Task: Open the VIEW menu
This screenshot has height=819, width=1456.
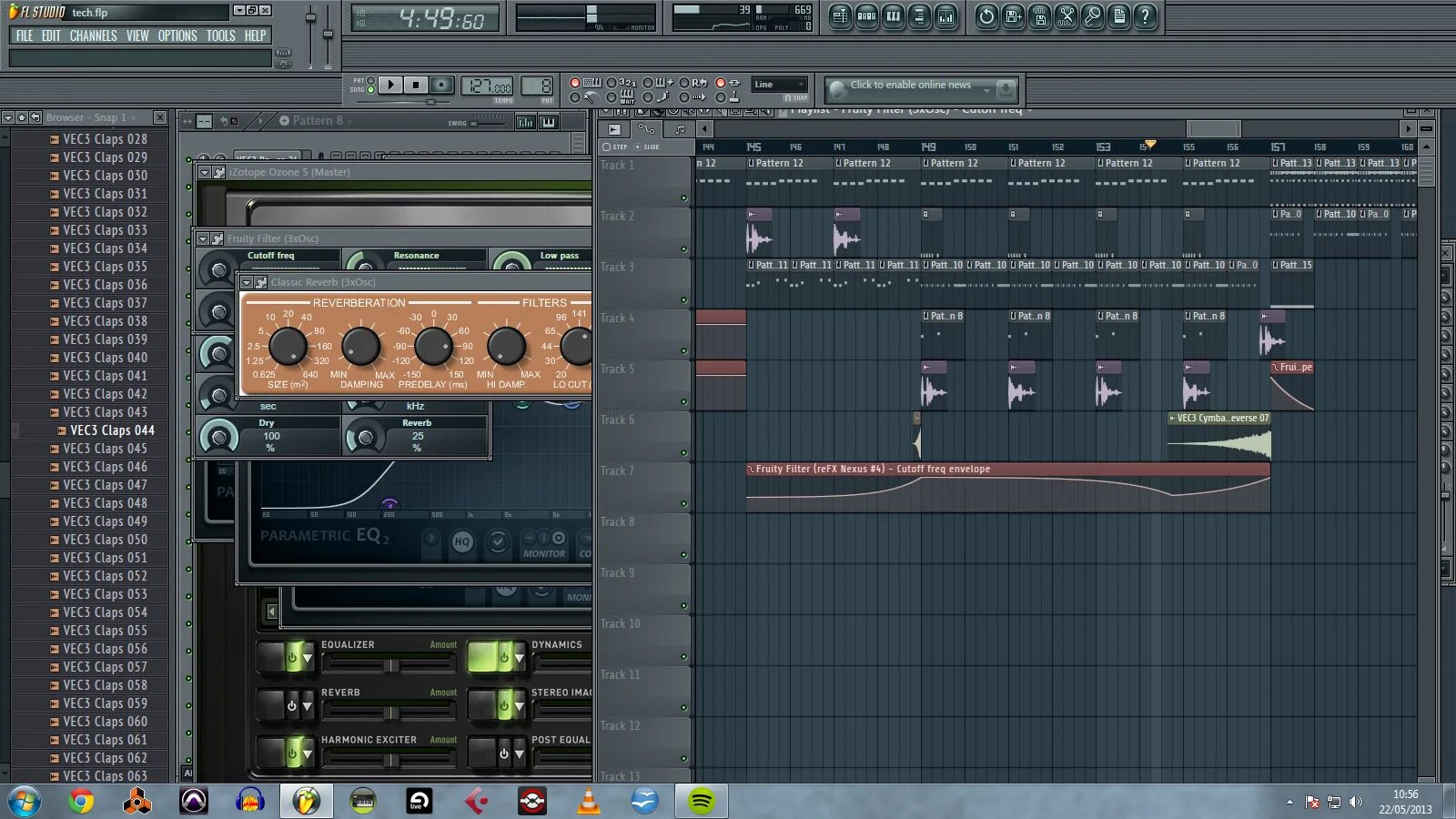Action: click(x=137, y=35)
